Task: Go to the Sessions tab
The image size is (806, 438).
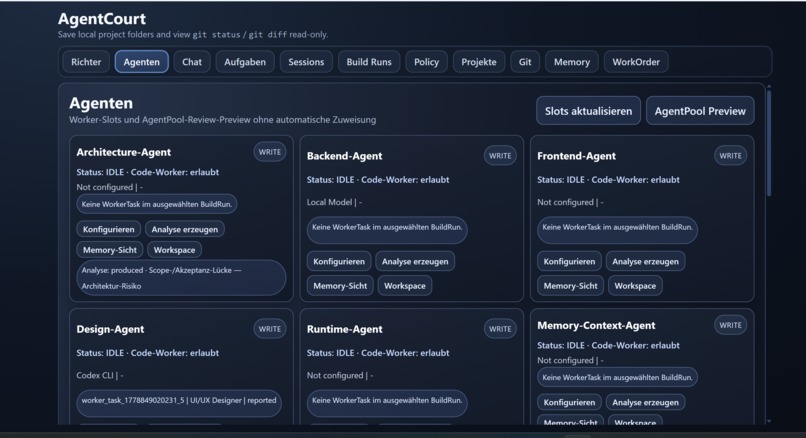Action: [x=306, y=62]
